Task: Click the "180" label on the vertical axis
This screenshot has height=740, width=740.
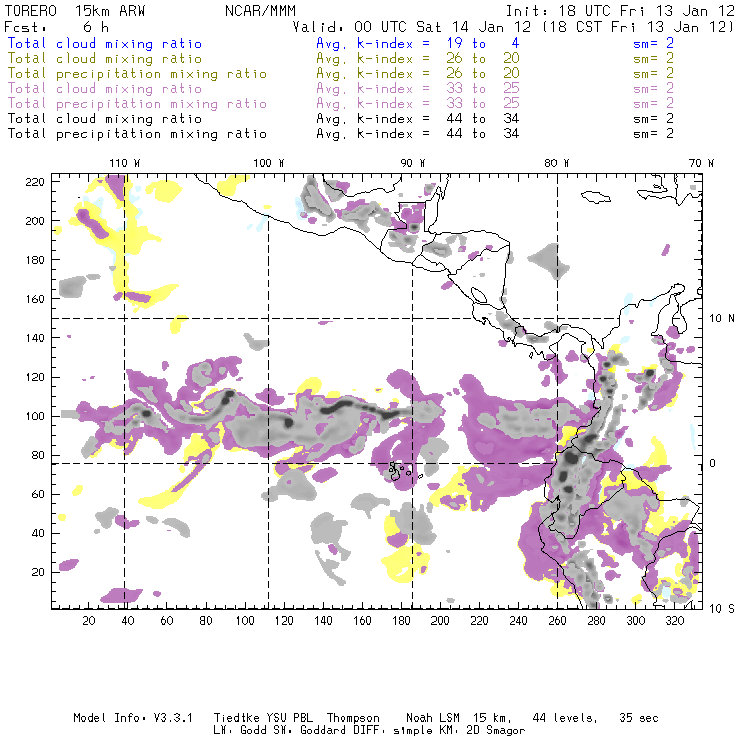Action: pos(35,260)
